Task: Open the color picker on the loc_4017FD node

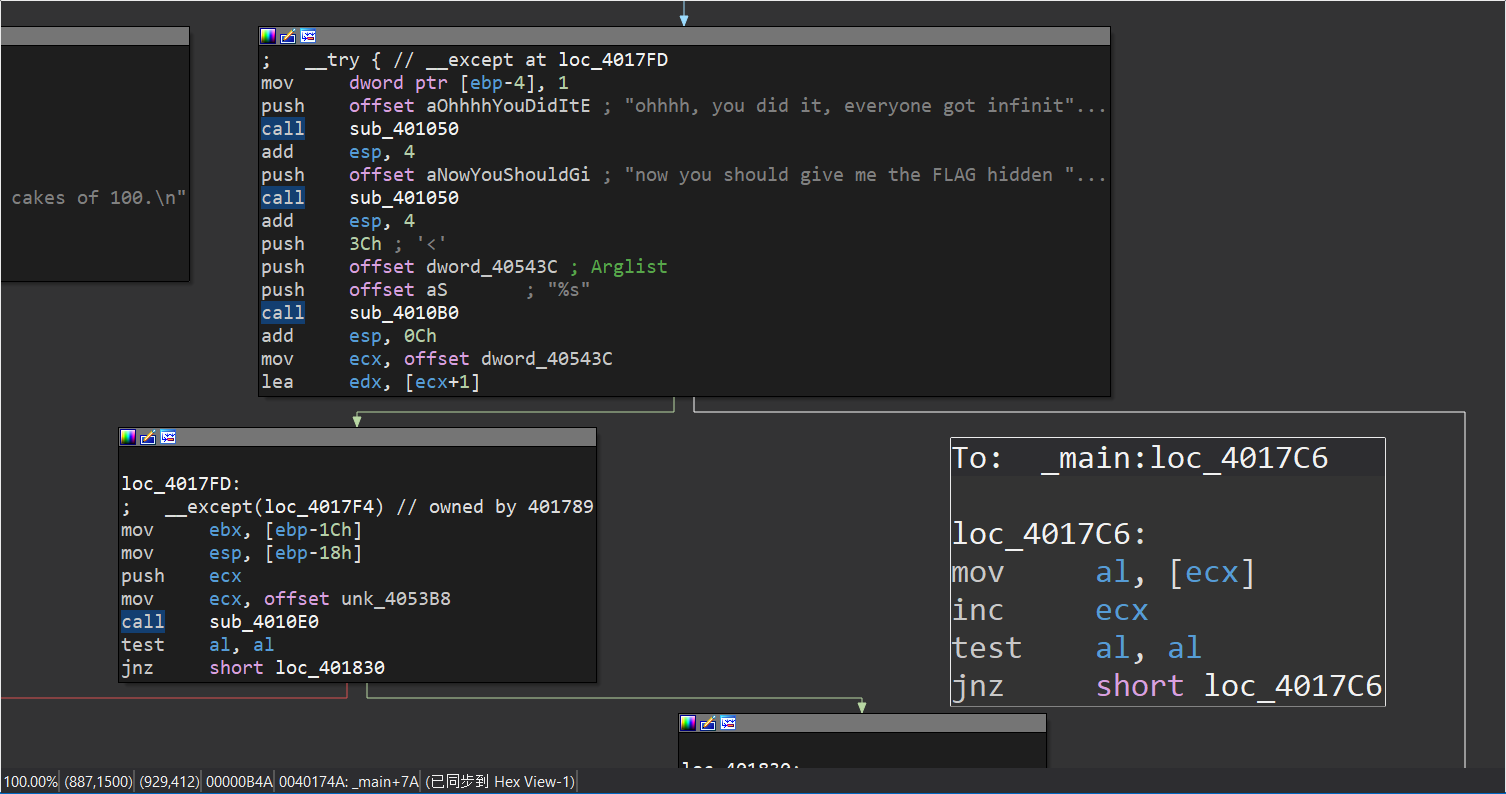Action: pyautogui.click(x=128, y=437)
